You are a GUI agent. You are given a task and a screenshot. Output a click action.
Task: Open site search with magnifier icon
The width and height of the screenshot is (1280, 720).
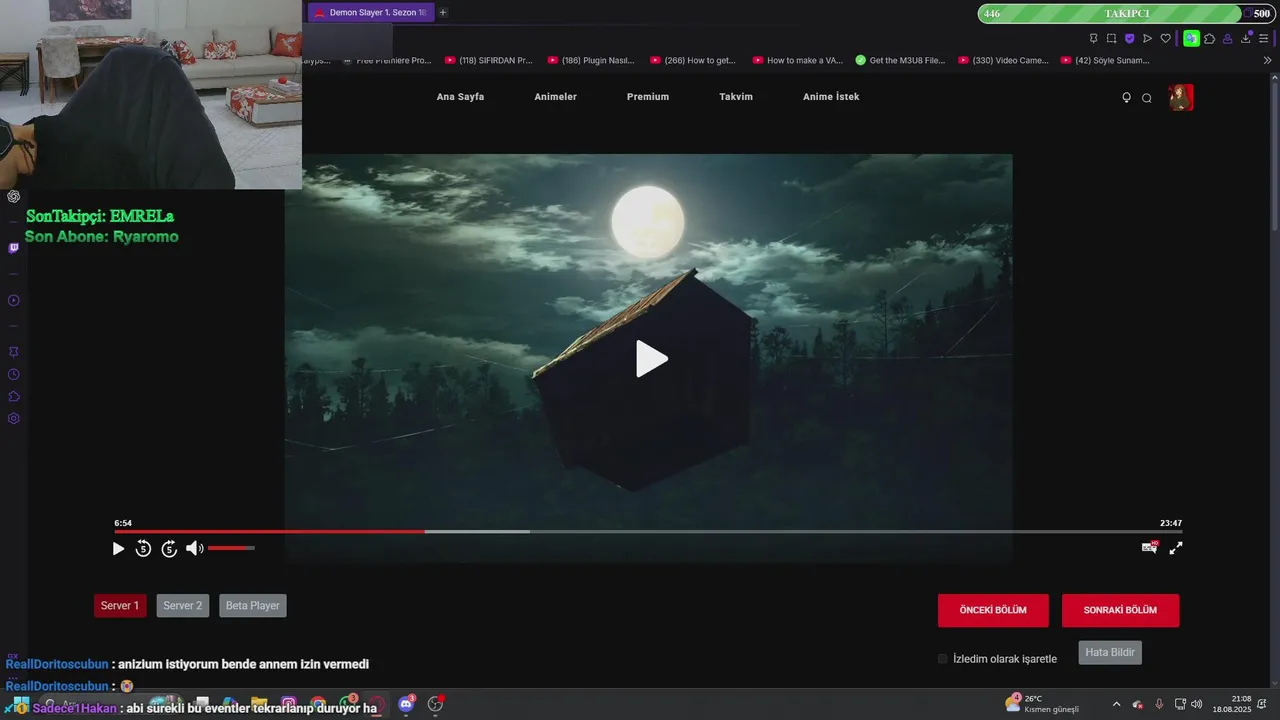click(1147, 98)
